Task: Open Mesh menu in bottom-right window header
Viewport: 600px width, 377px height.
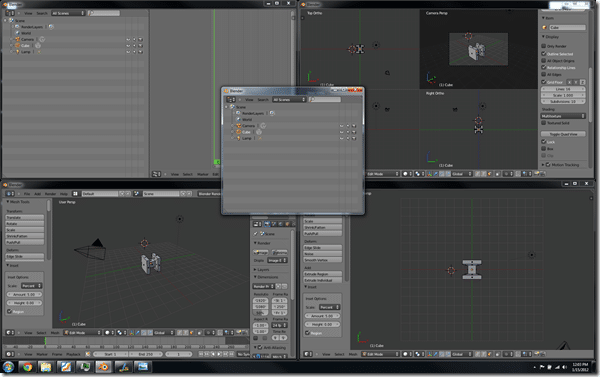Action: [353, 354]
